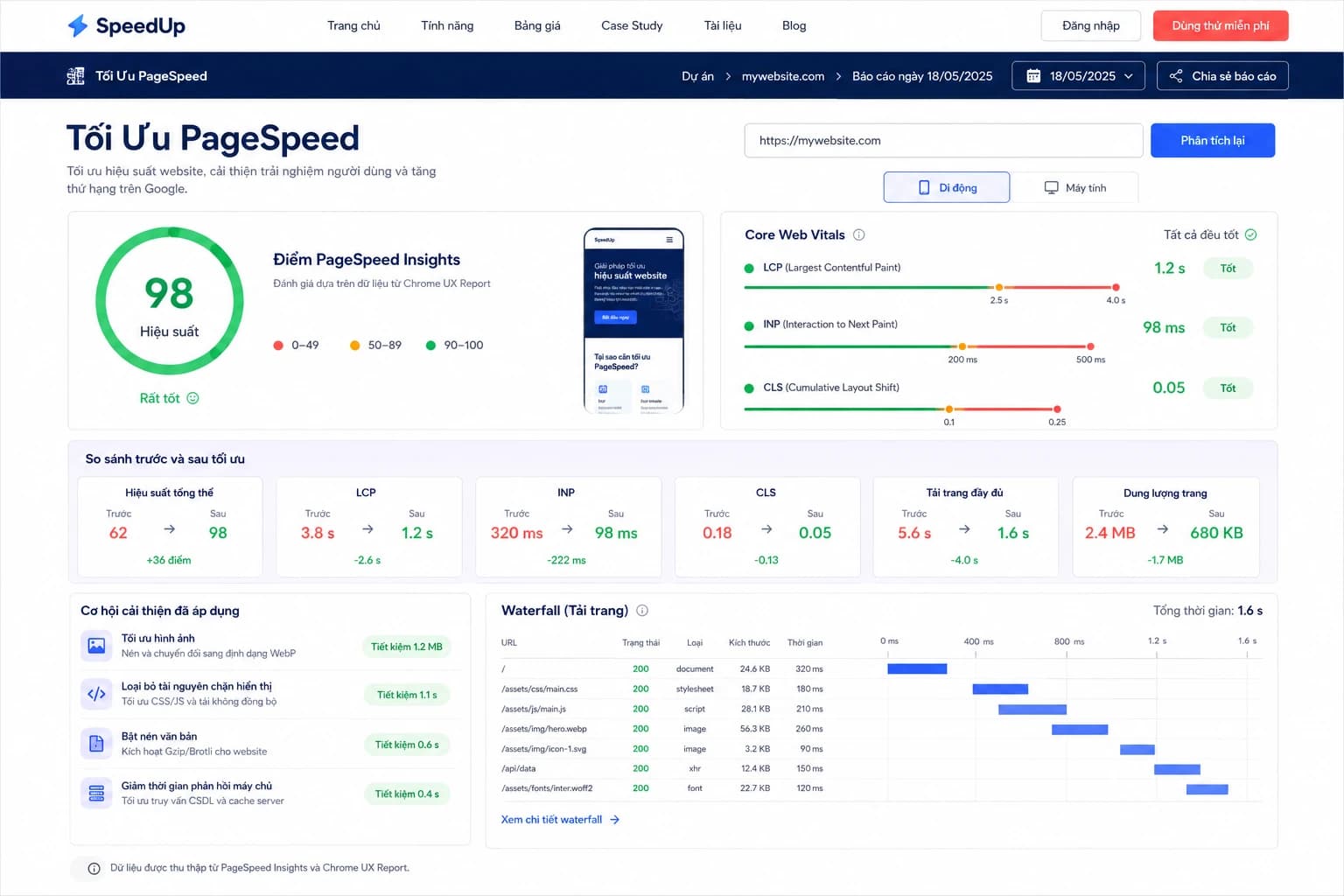Click the 98 performance score circle
Screen dimensions: 1344x896
tap(170, 301)
